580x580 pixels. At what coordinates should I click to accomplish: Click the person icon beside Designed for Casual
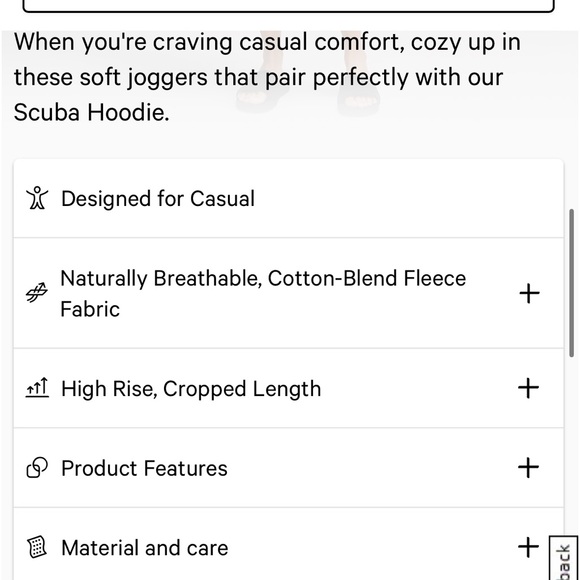click(37, 198)
